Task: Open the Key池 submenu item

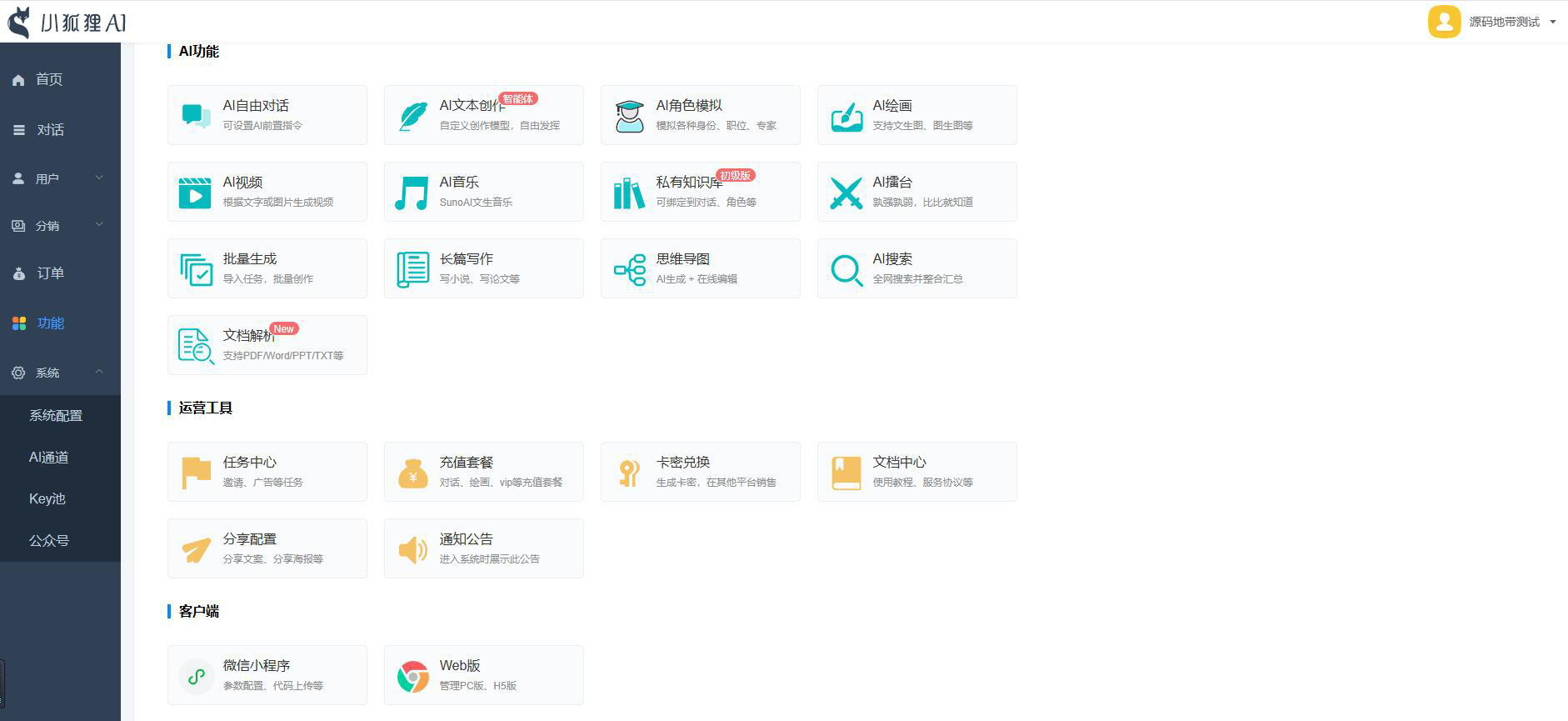Action: pos(47,498)
